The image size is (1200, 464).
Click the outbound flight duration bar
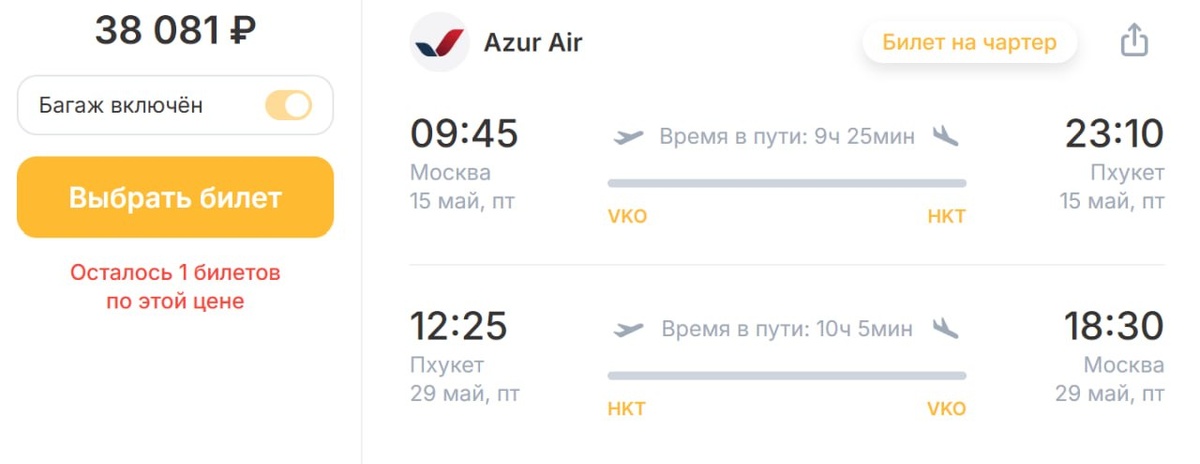point(787,183)
